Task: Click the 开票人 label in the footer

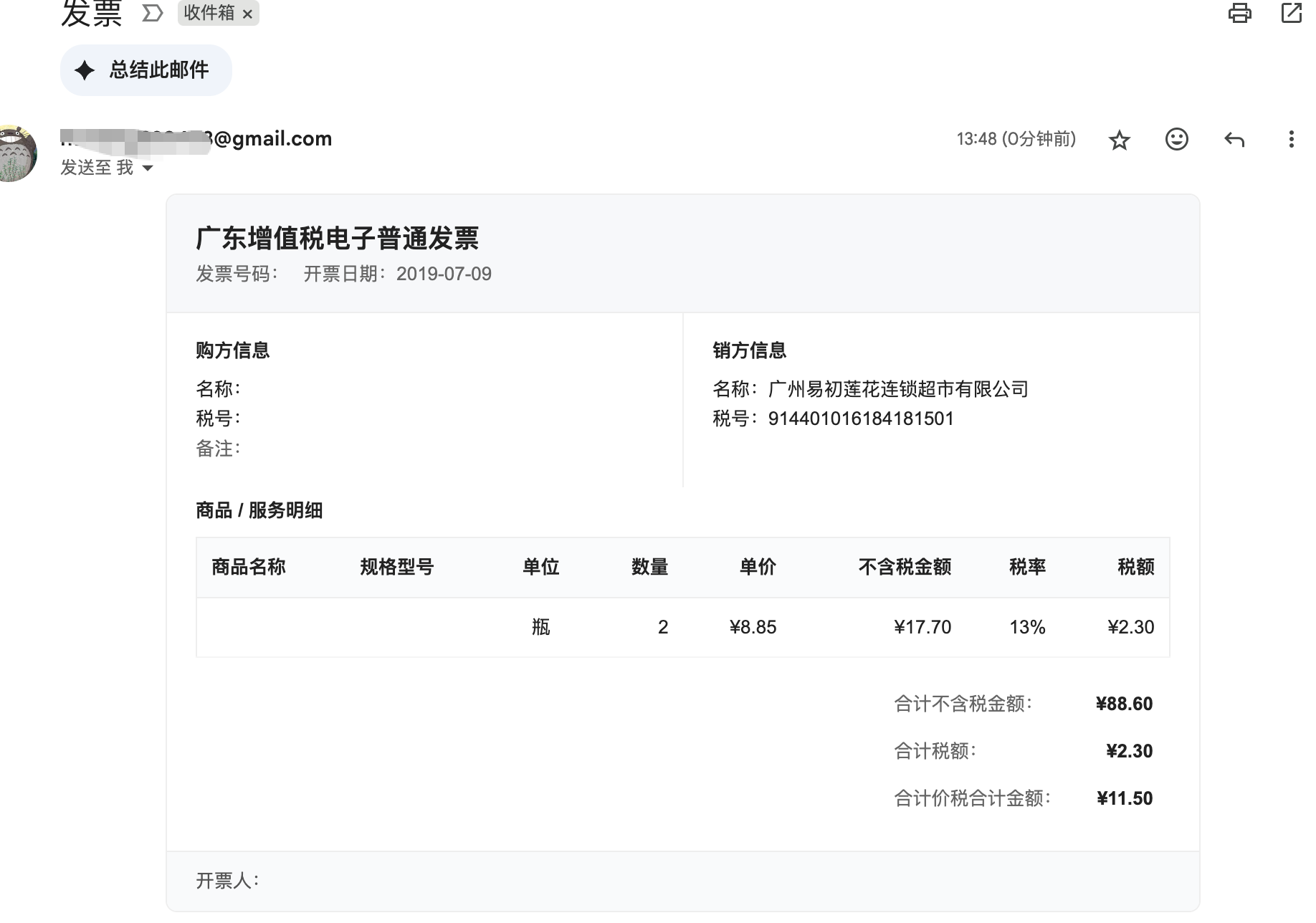Action: point(227,881)
